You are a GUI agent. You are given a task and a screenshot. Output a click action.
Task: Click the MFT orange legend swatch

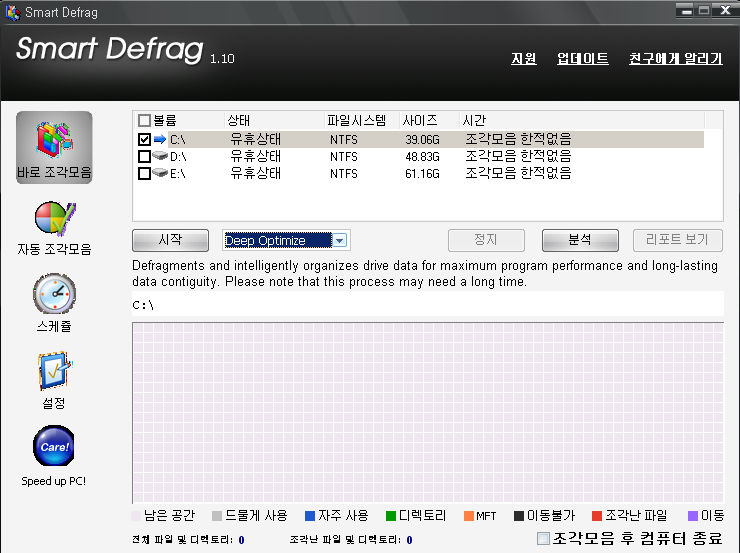click(x=469, y=516)
